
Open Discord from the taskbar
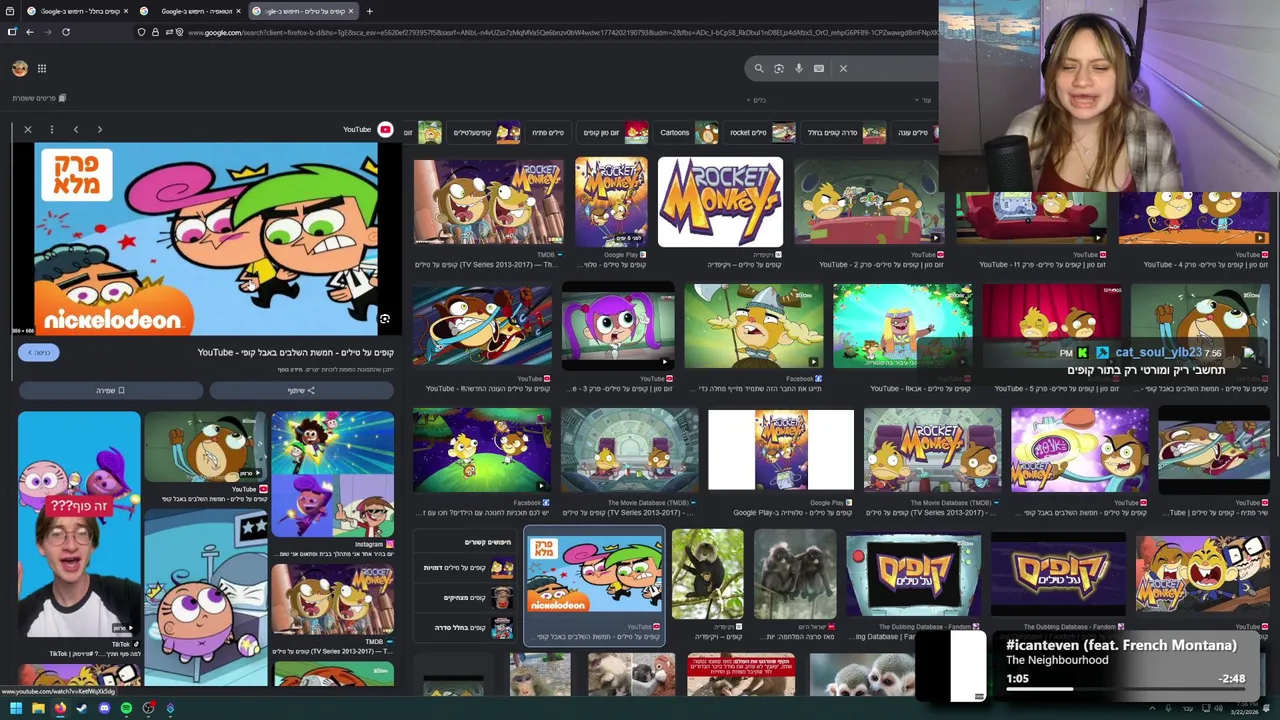tap(104, 708)
